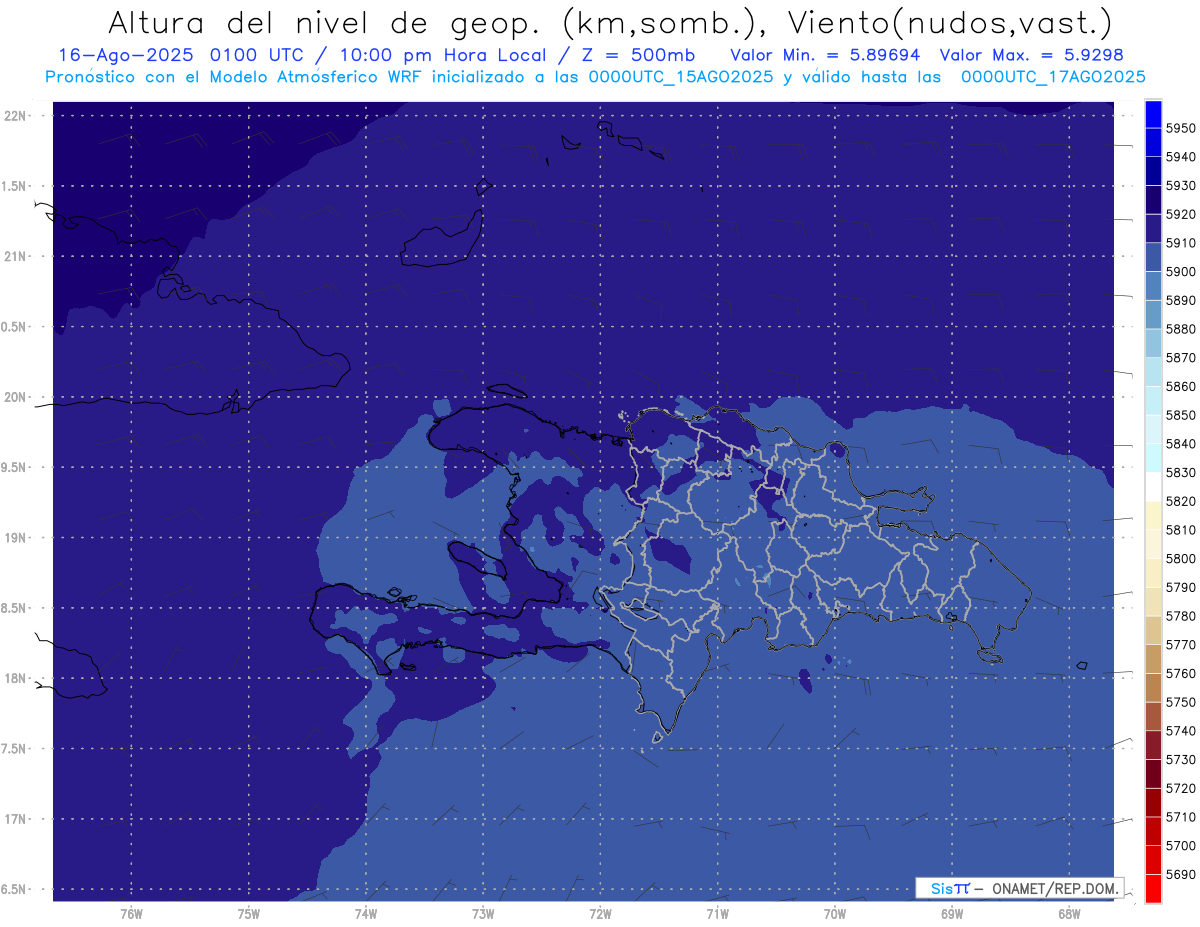The image size is (1200, 927).
Task: Click the 'Valor Min. = 5.89694' text
Action: click(x=825, y=55)
